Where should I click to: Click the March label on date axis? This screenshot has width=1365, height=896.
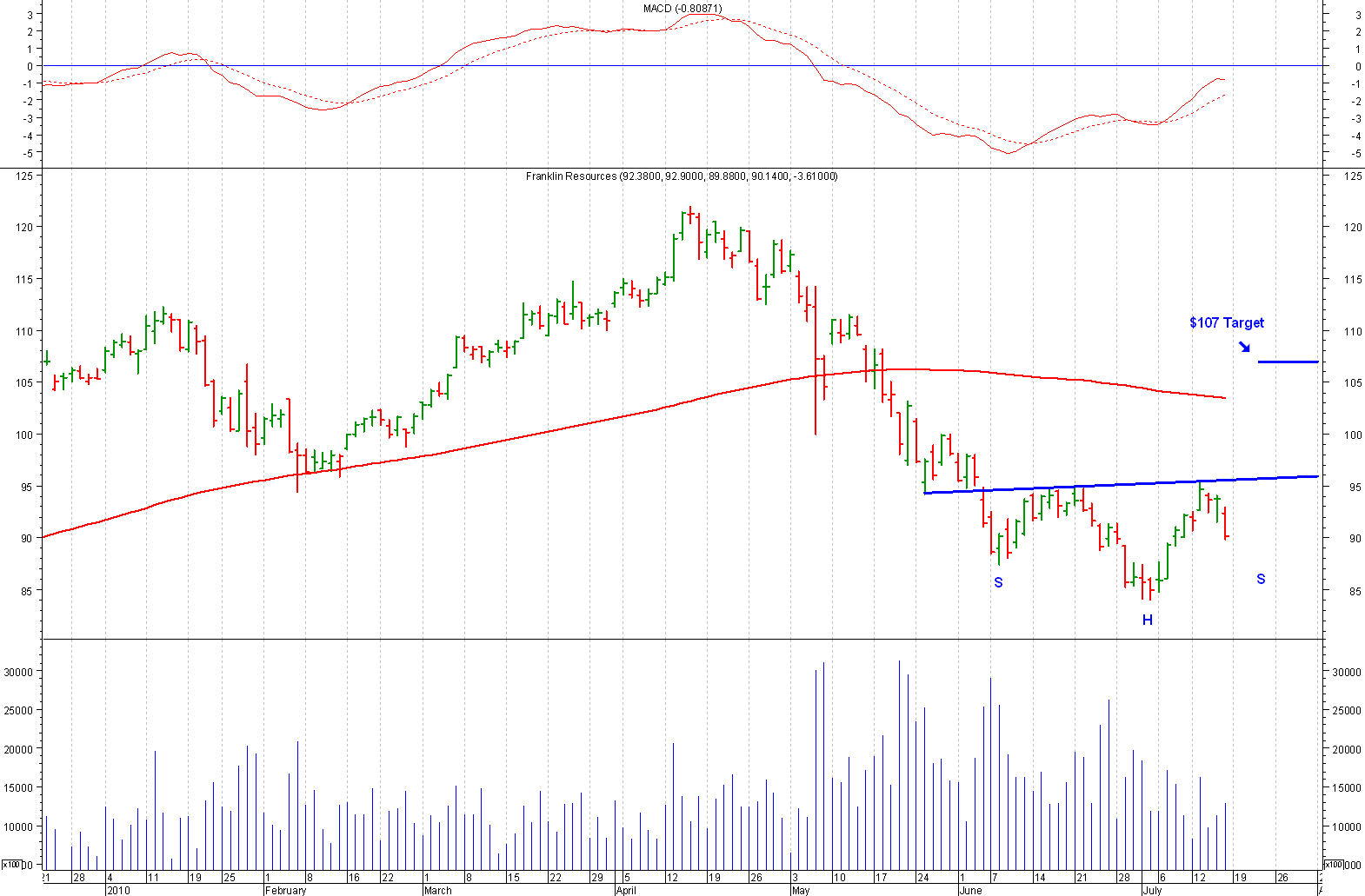click(437, 890)
